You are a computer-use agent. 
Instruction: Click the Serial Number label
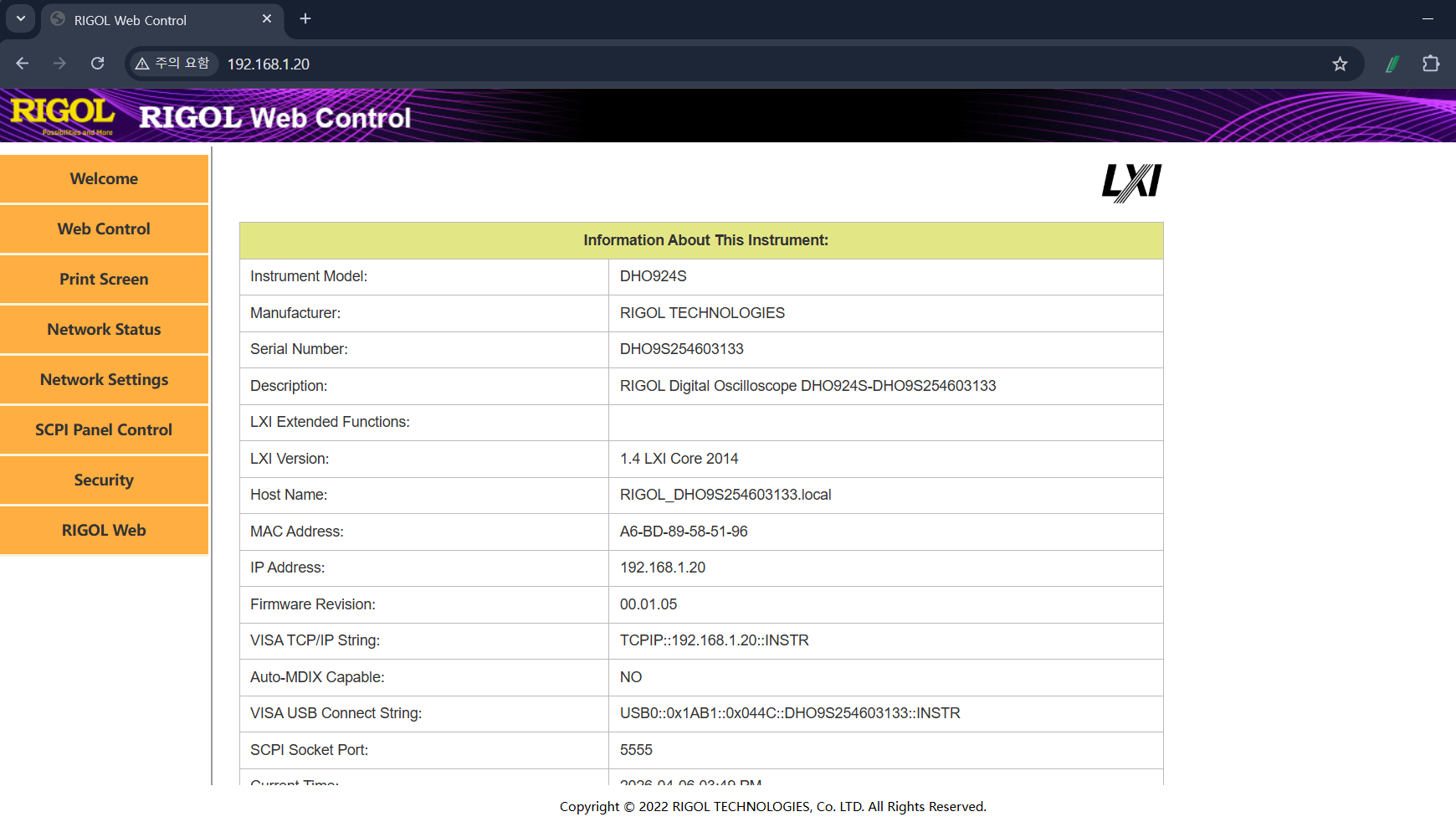coord(299,349)
